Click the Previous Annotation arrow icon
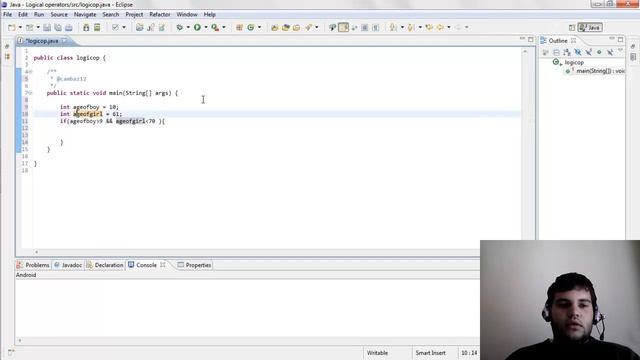The width and height of the screenshot is (640, 360). tap(411, 27)
